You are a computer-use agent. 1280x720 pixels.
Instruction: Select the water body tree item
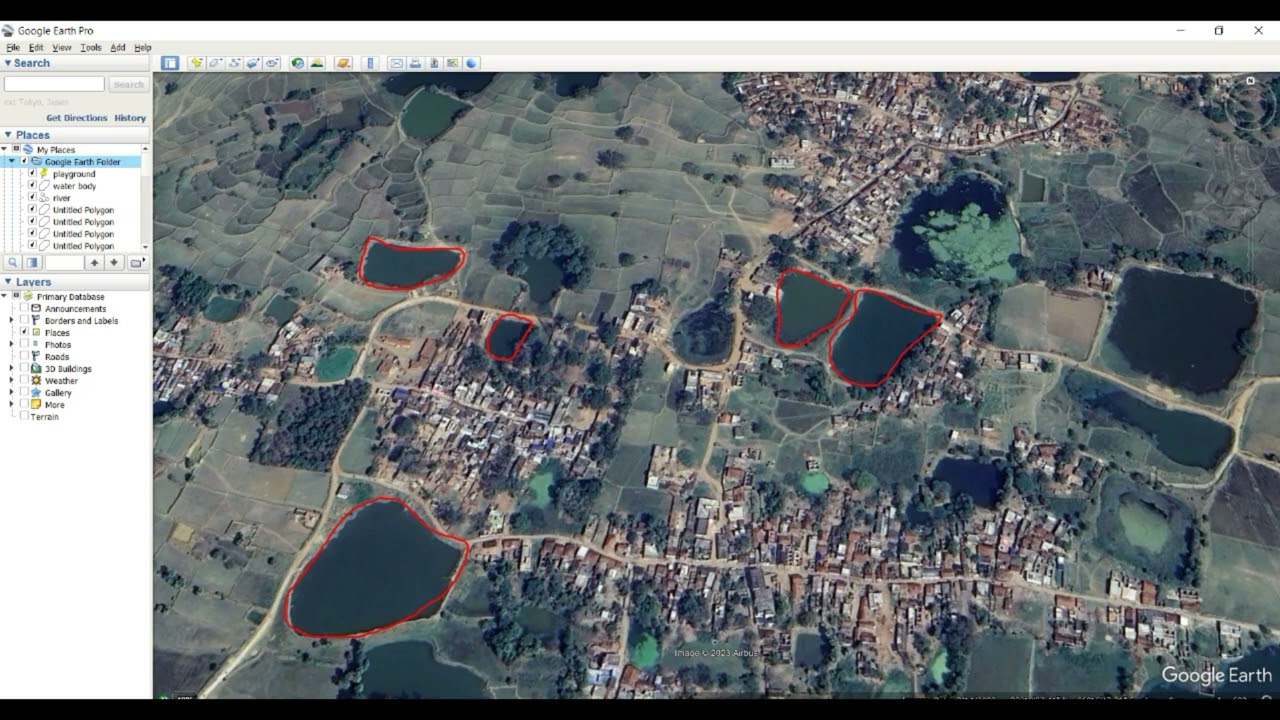click(74, 186)
